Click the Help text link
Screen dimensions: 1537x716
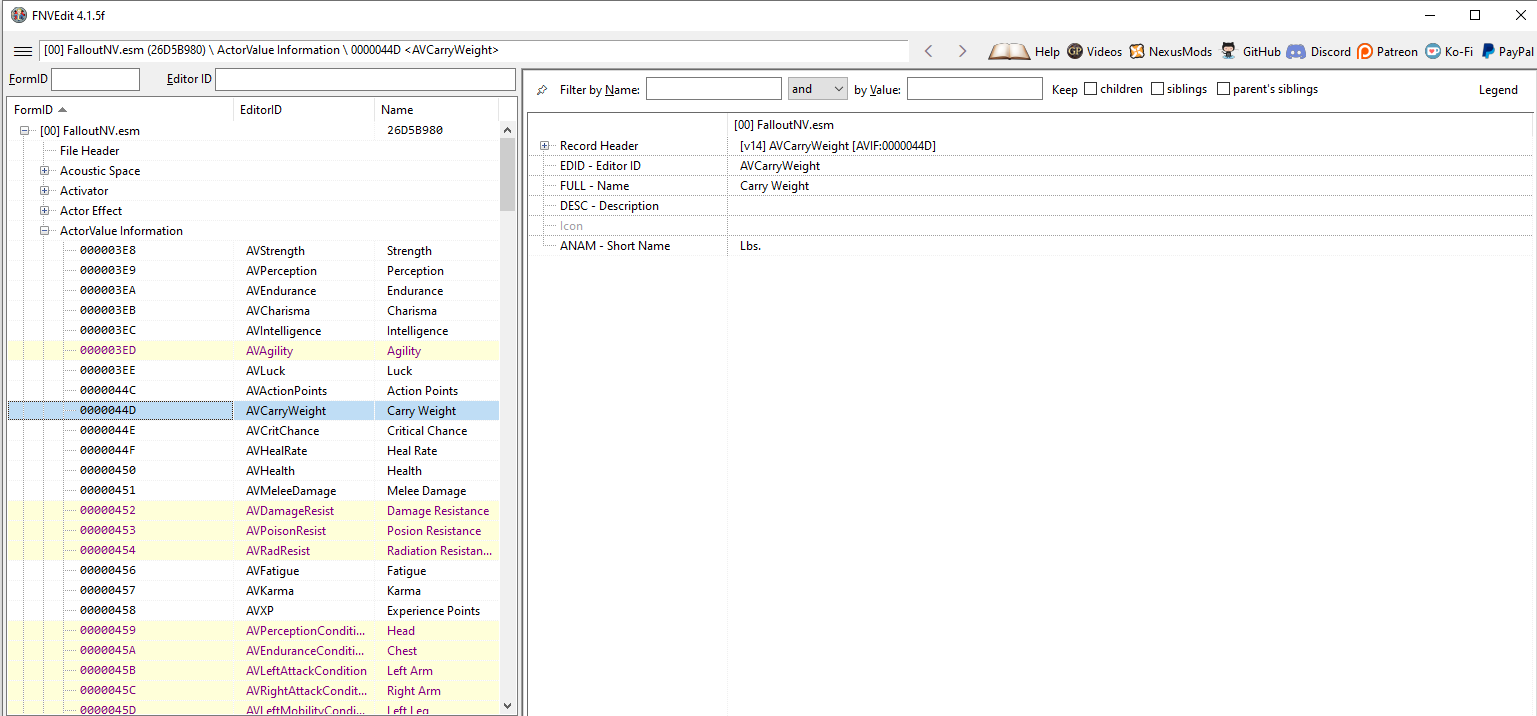pyautogui.click(x=1047, y=52)
